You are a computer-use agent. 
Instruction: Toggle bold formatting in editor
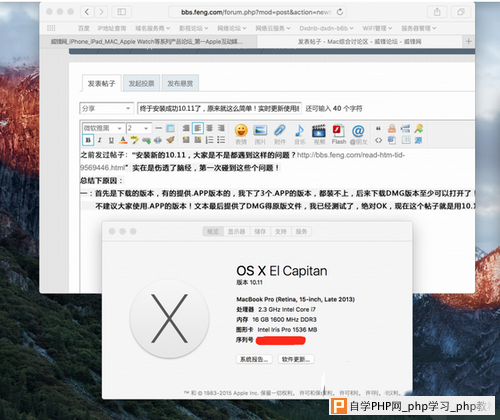88,140
